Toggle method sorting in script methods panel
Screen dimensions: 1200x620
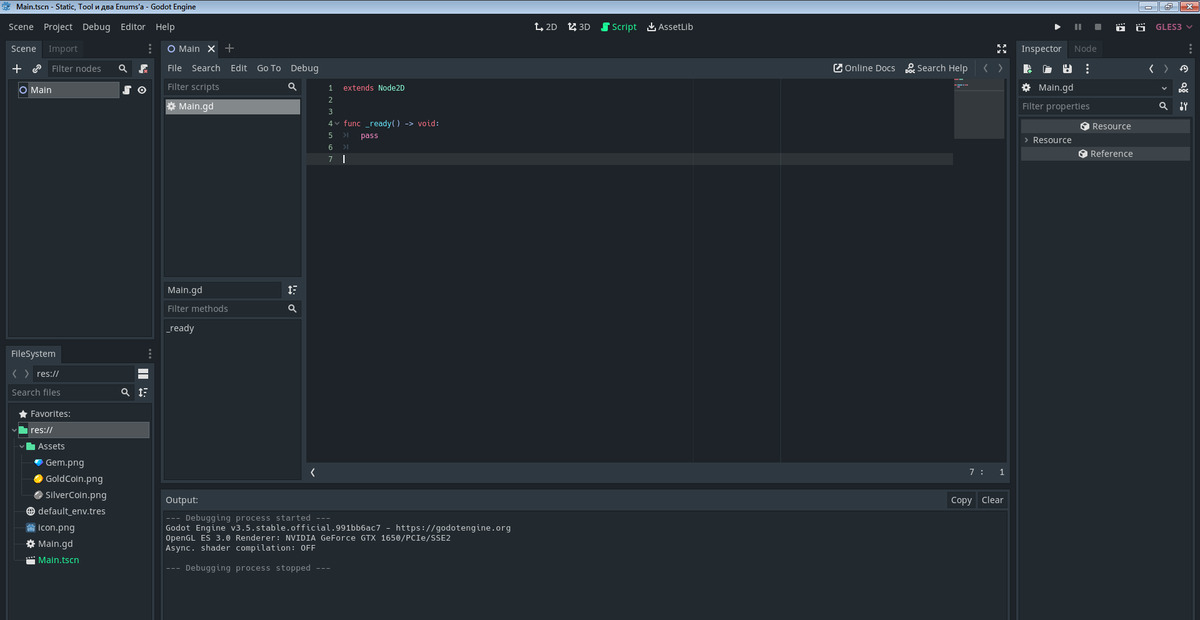292,289
